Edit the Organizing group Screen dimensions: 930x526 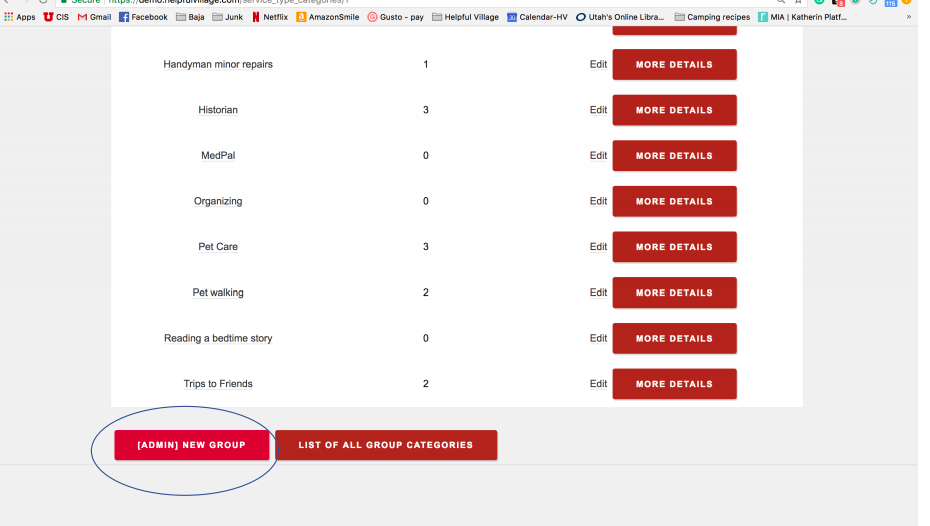tap(598, 201)
